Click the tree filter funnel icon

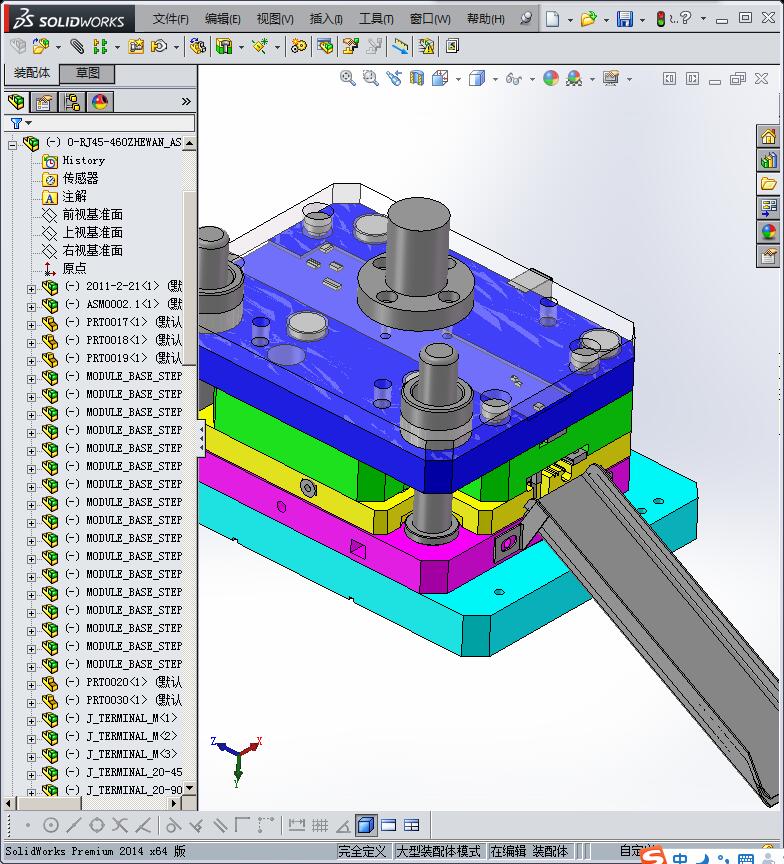point(17,123)
